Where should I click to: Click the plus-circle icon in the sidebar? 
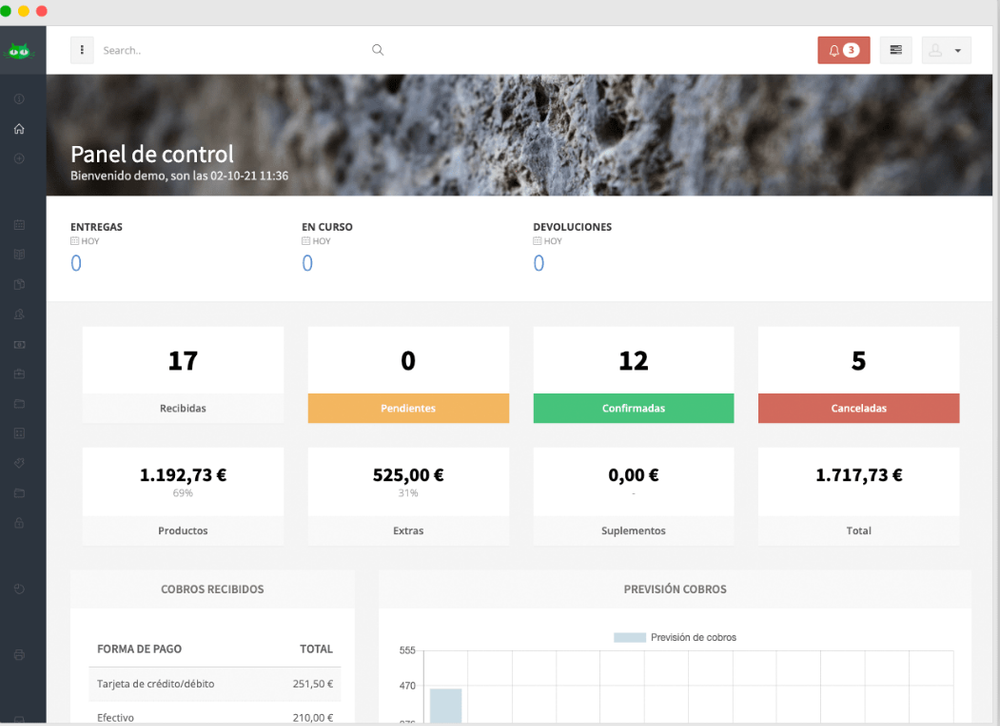[19, 158]
